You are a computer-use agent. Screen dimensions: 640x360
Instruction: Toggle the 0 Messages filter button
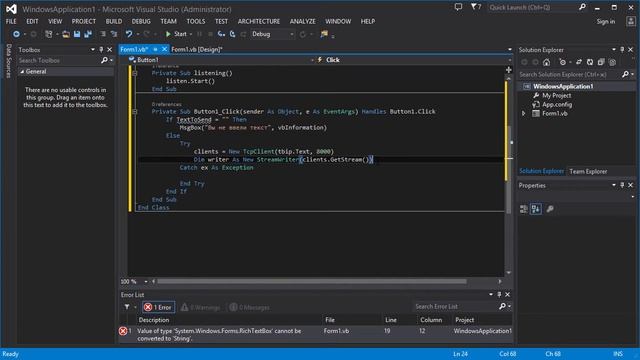[x=249, y=307]
